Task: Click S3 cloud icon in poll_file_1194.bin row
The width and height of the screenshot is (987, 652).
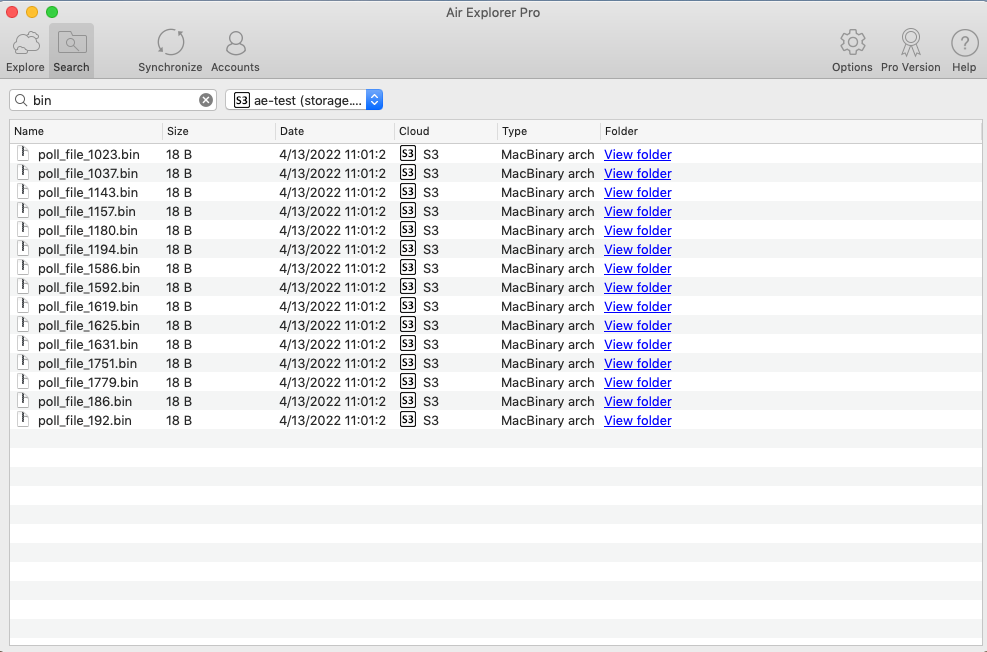Action: pyautogui.click(x=408, y=249)
